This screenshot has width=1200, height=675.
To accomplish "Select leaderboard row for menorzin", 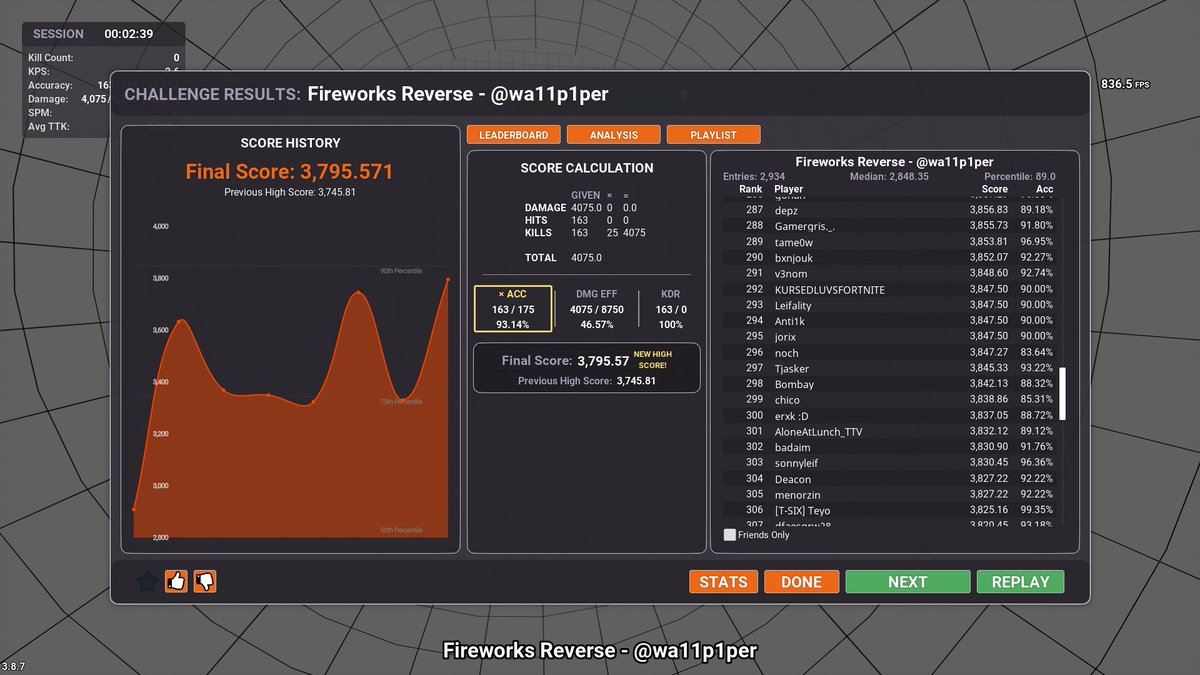I will tap(890, 495).
